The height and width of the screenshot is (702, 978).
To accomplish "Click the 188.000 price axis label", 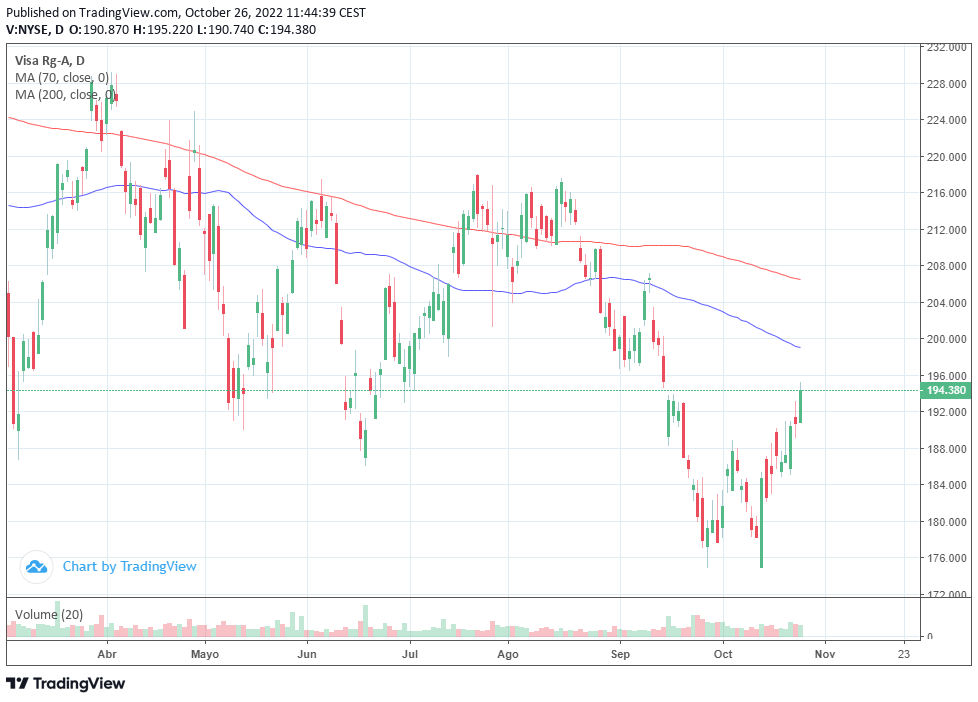I will click(947, 449).
